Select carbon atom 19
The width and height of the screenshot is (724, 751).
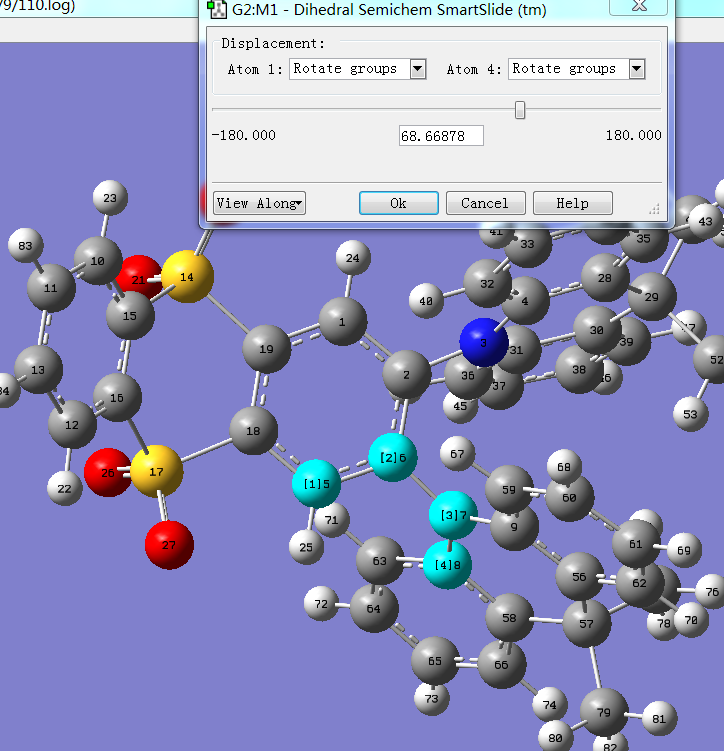[x=266, y=349]
